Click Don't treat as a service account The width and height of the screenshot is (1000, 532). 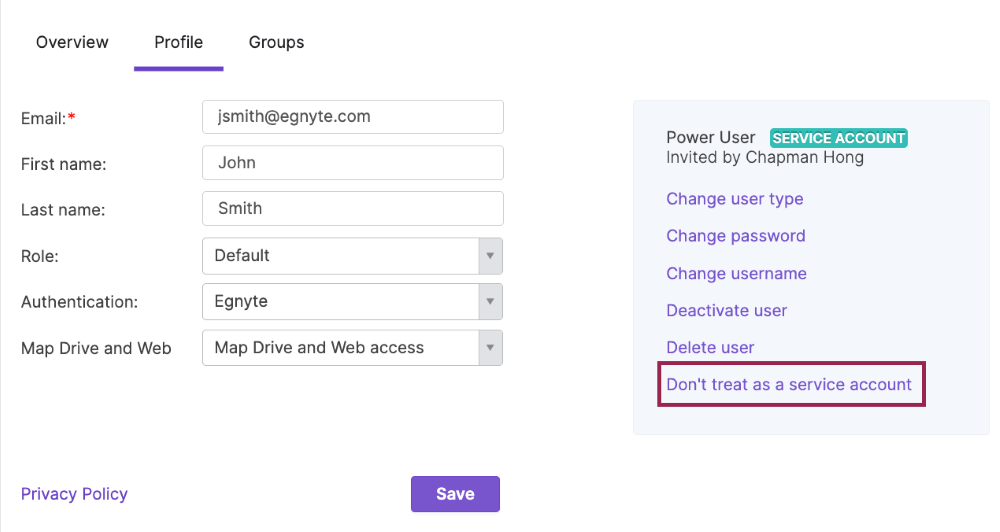(789, 385)
